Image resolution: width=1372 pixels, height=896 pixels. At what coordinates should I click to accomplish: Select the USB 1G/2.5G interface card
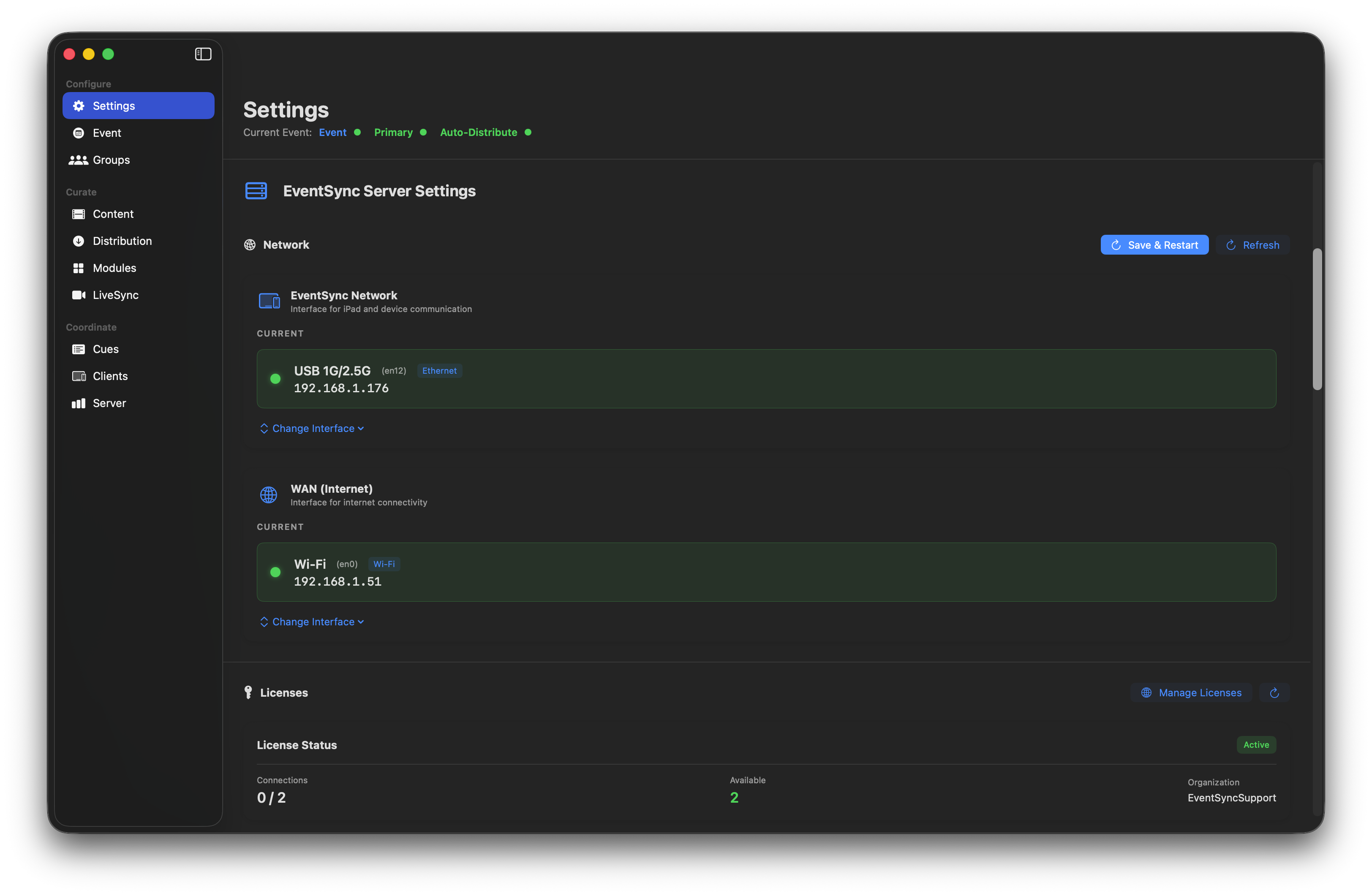(x=766, y=379)
